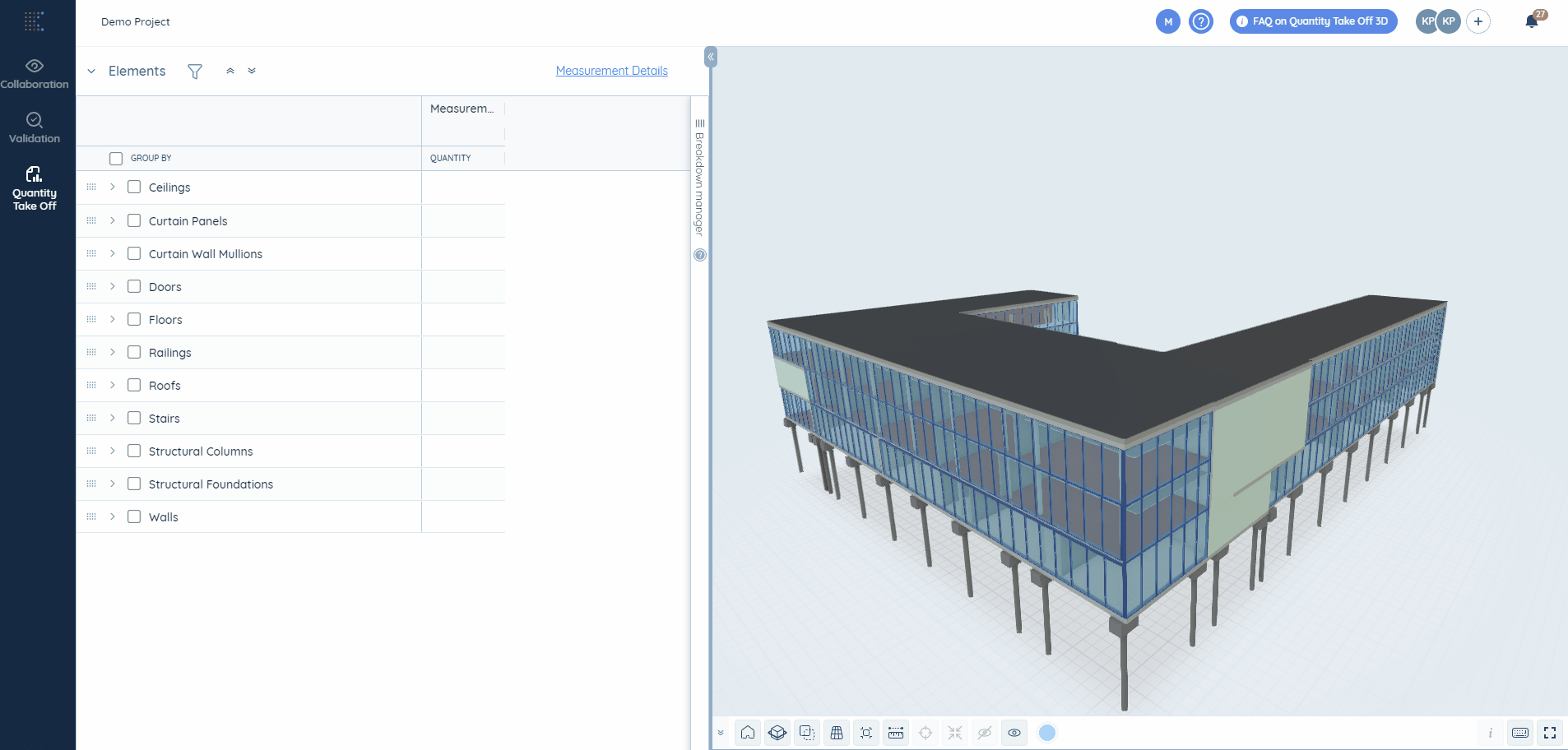Open Breakdown manager help question icon

(x=700, y=255)
